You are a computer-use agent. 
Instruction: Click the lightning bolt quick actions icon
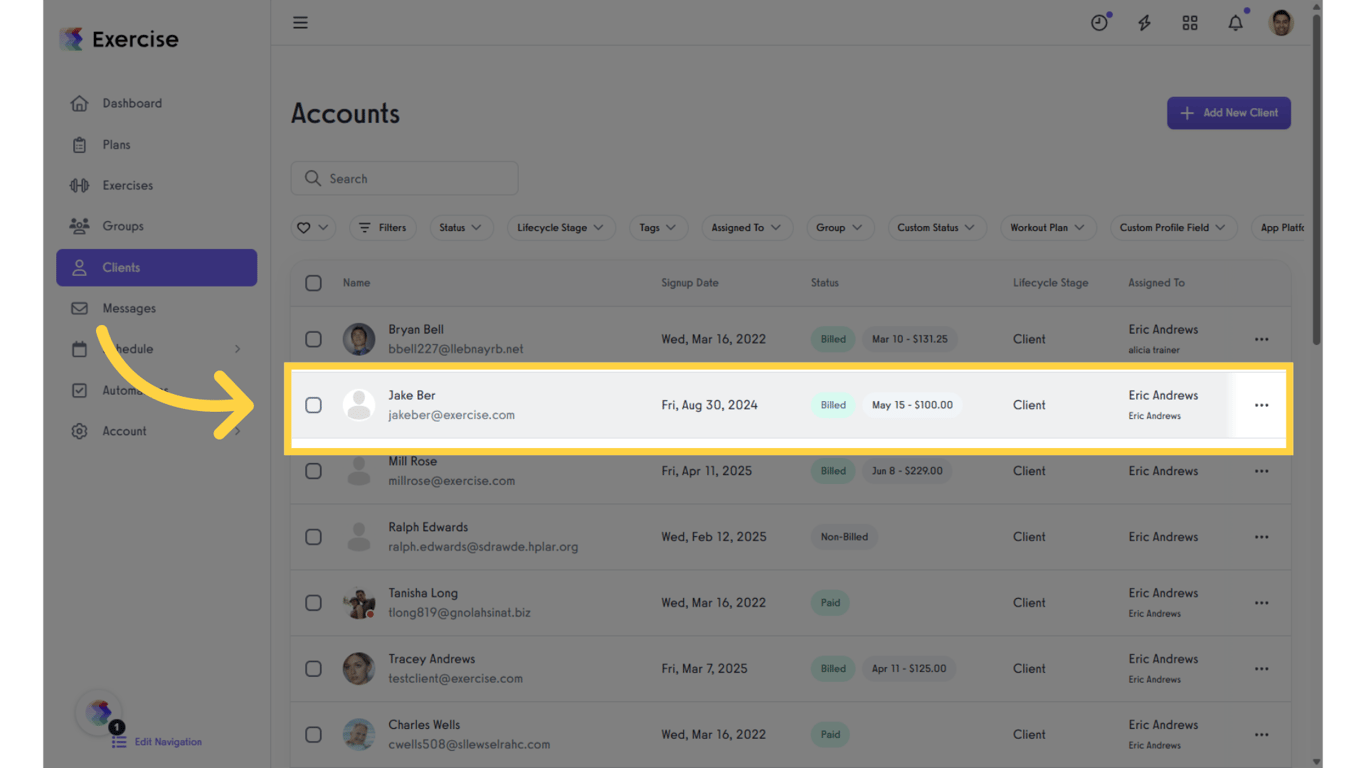pyautogui.click(x=1144, y=22)
